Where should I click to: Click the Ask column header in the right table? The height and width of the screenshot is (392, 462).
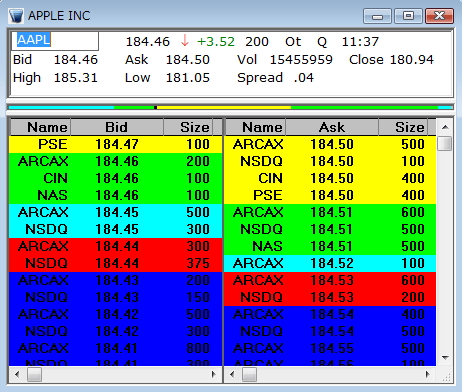point(332,127)
